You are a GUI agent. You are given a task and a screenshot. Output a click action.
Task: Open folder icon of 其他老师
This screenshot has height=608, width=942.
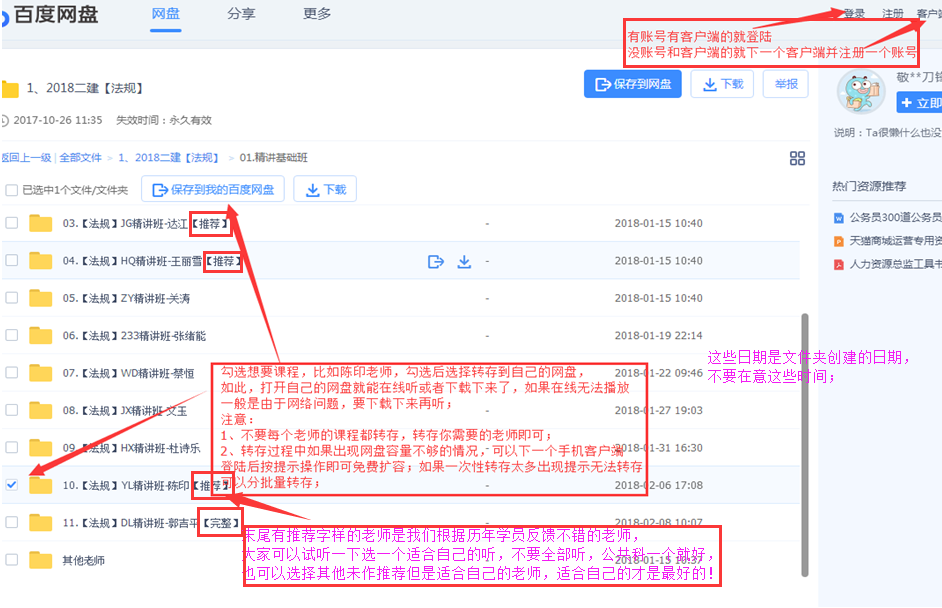point(40,559)
